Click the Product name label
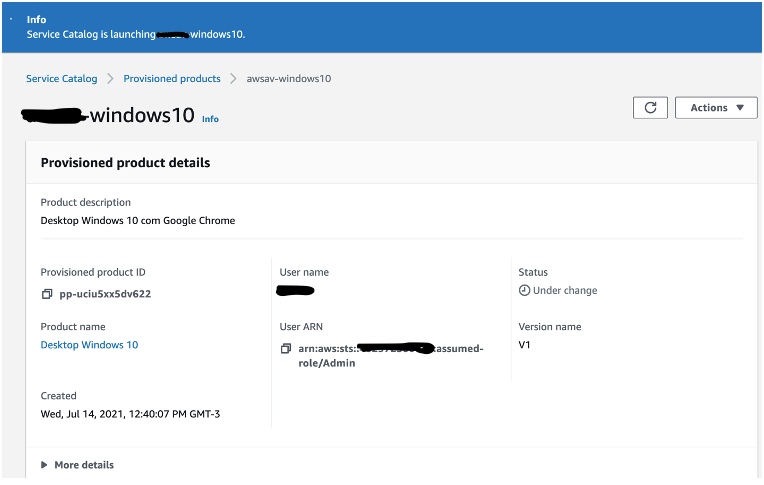The width and height of the screenshot is (764, 485). 73,327
